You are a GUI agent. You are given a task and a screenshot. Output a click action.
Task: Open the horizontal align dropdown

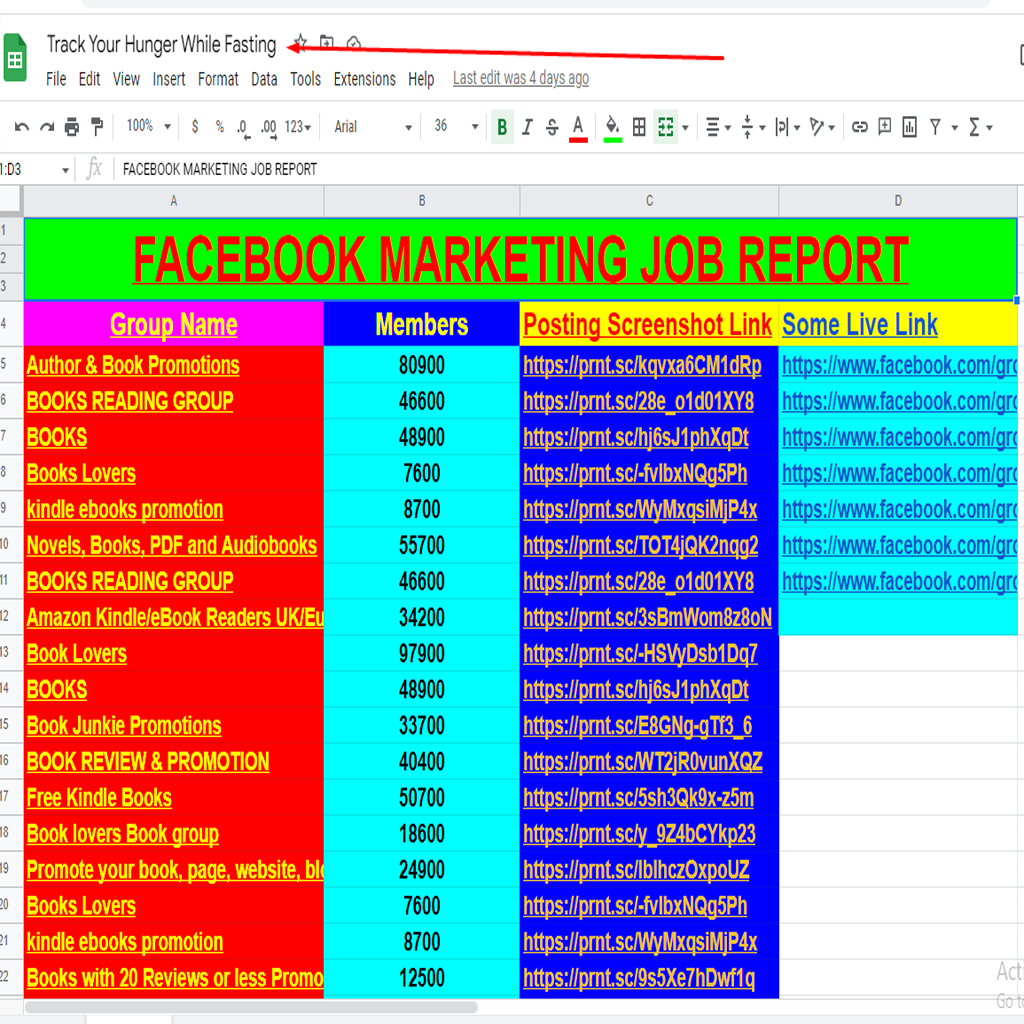tap(718, 127)
